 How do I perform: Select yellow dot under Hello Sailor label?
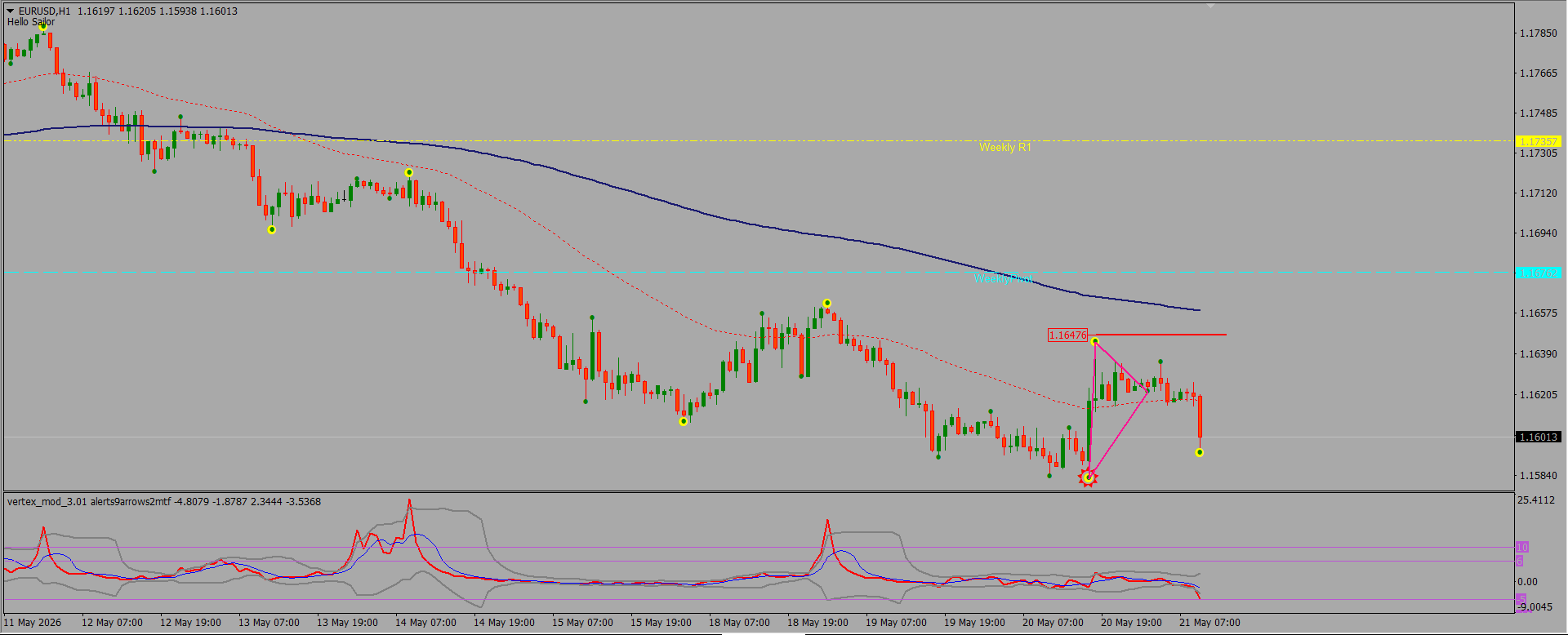(x=42, y=27)
